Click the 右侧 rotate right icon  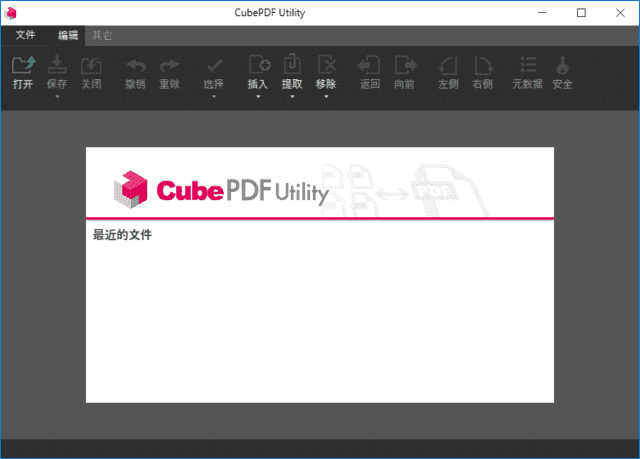[482, 67]
